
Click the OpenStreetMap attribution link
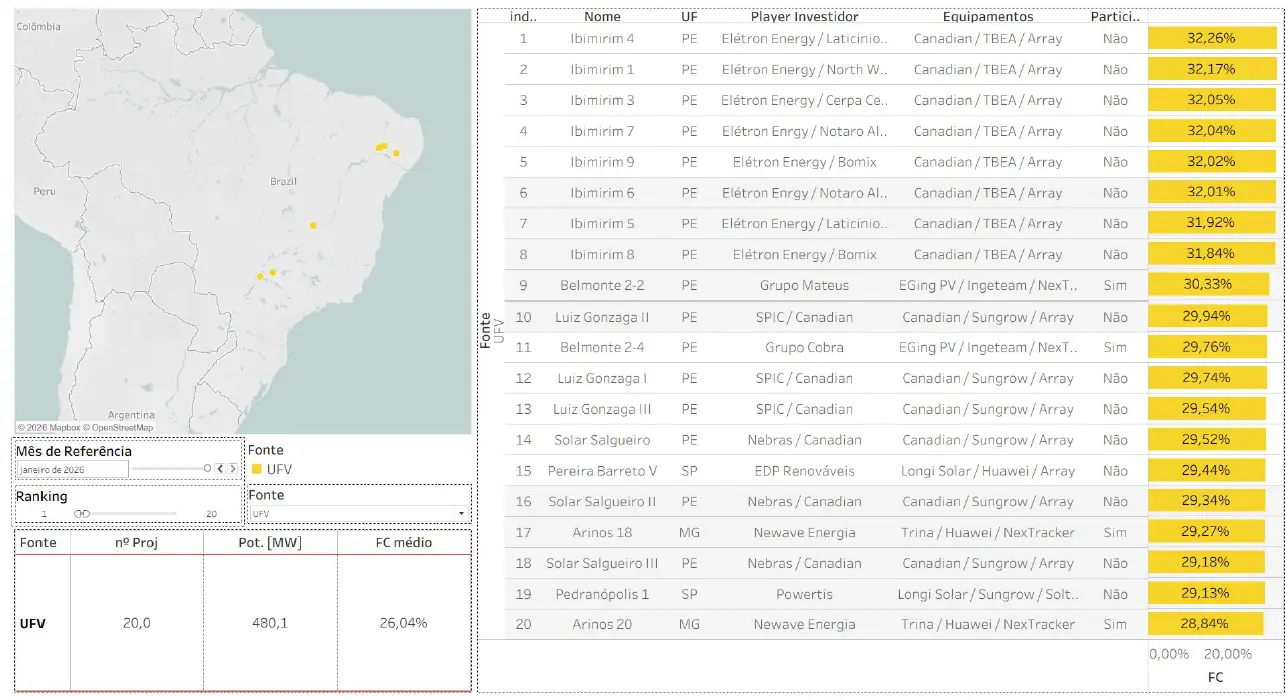tap(121, 427)
